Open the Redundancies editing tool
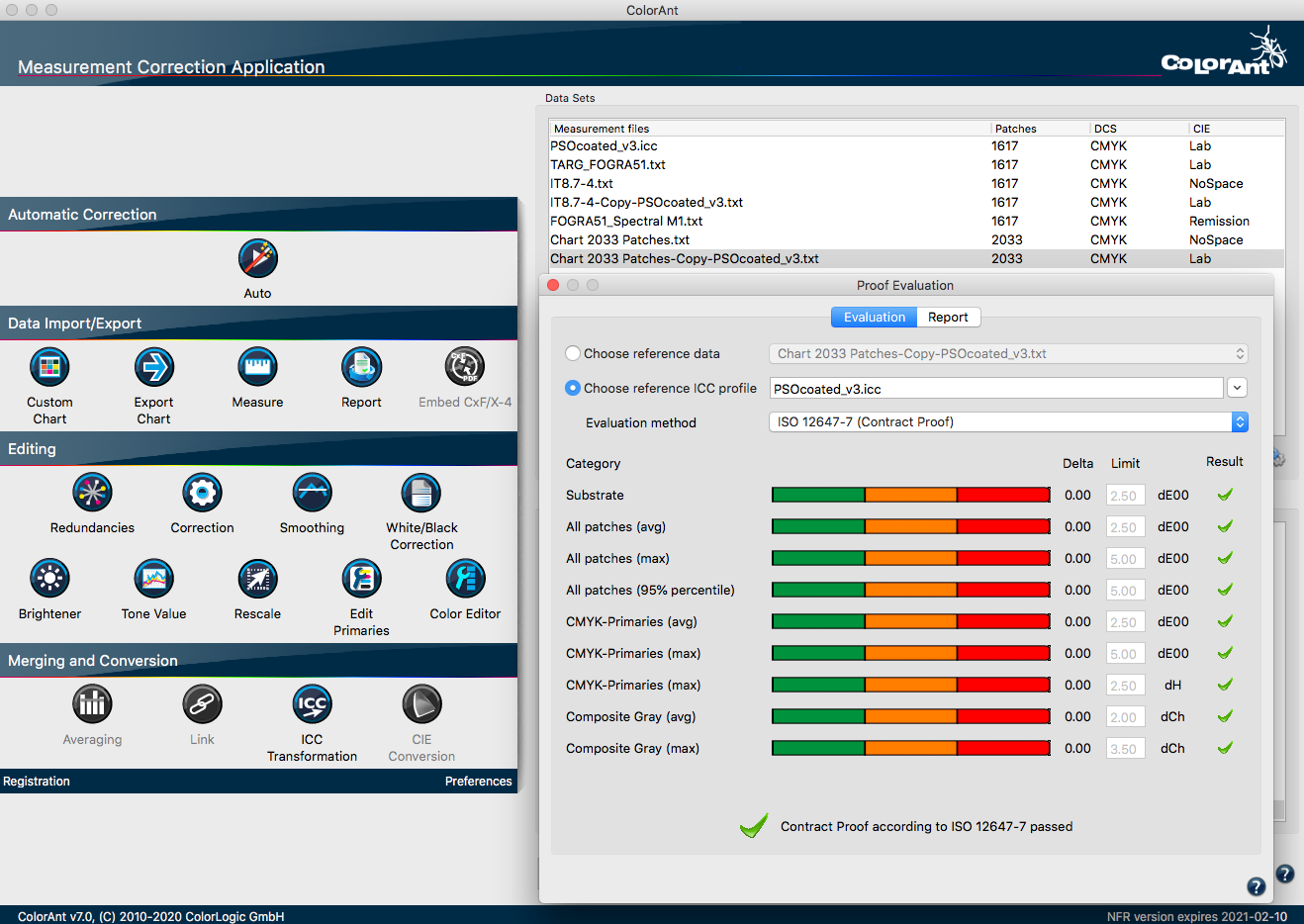This screenshot has width=1304, height=924. coord(92,494)
